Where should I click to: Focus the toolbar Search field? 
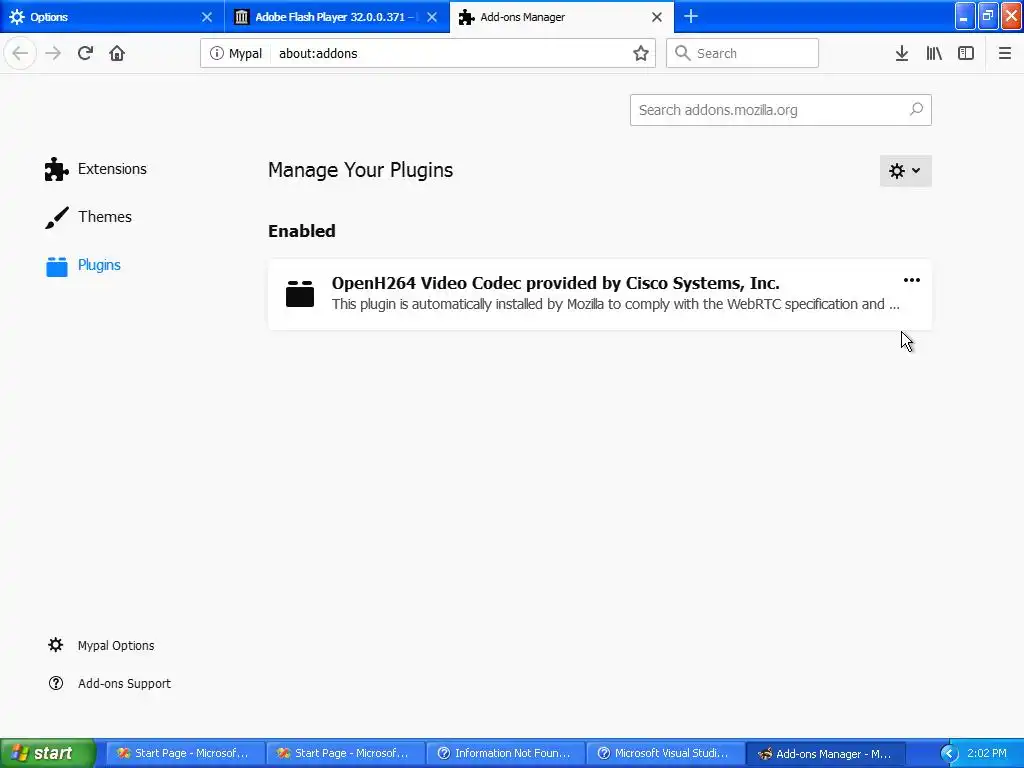click(x=742, y=53)
